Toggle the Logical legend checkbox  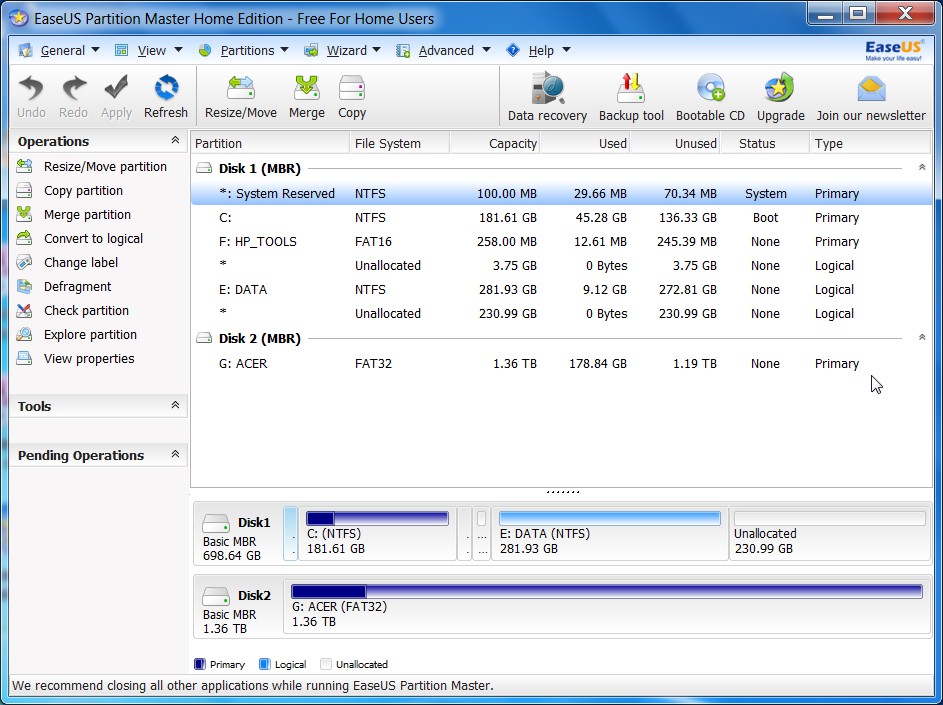point(263,663)
